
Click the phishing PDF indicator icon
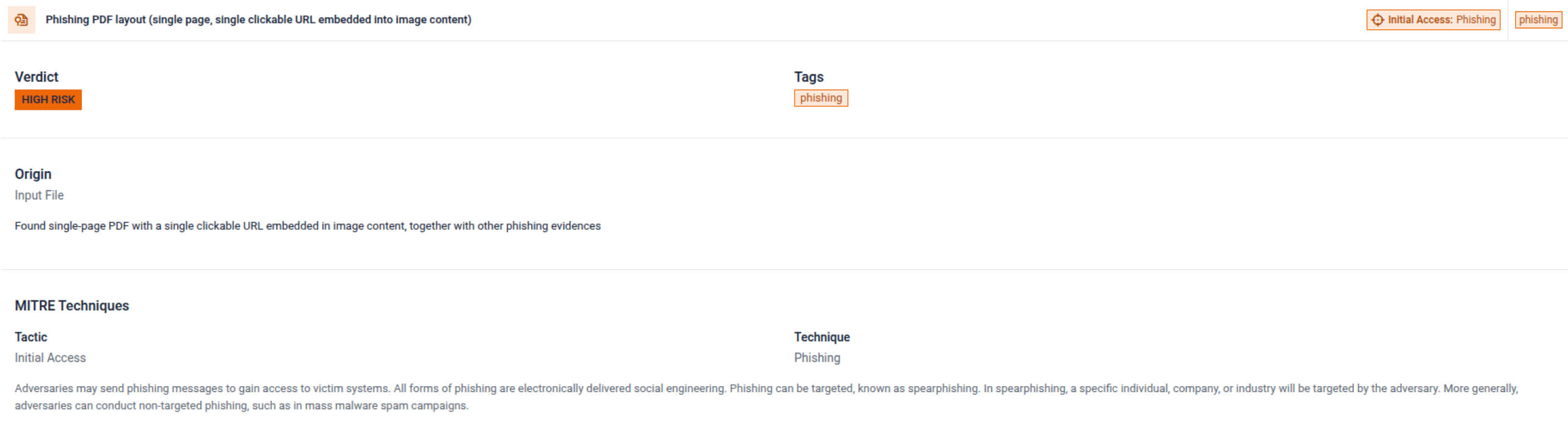(21, 20)
